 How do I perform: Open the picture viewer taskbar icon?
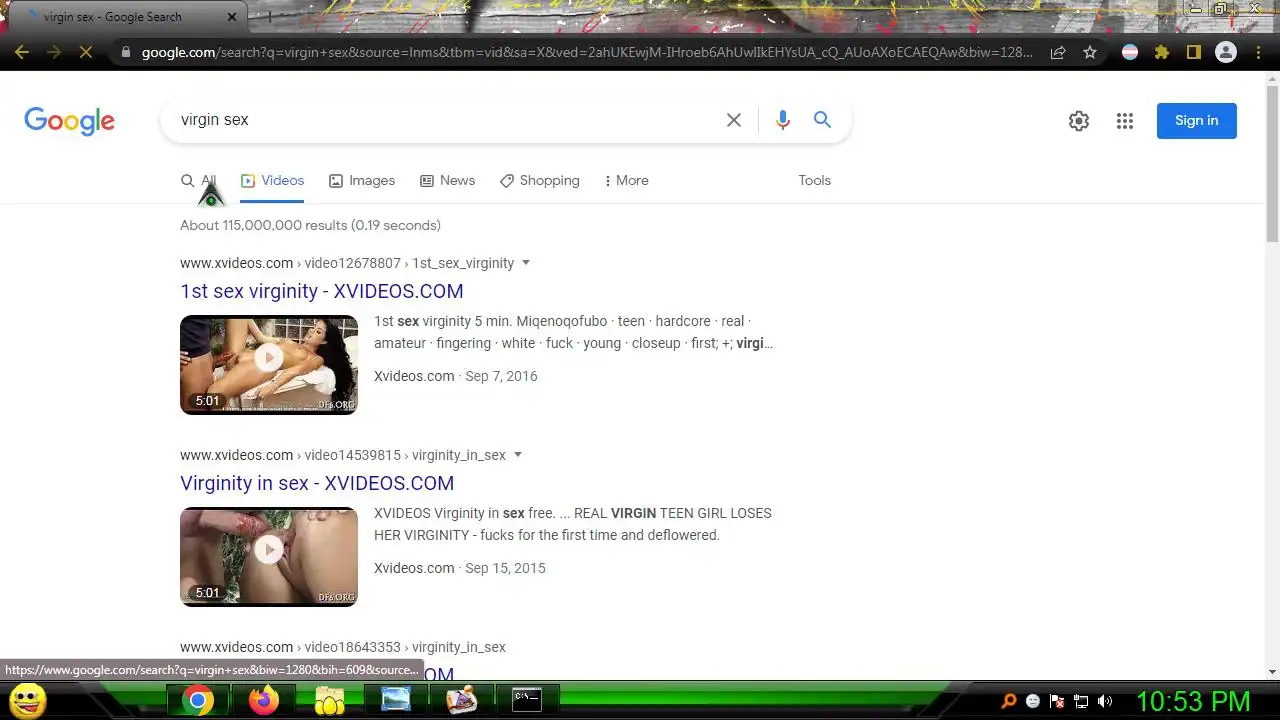point(396,701)
